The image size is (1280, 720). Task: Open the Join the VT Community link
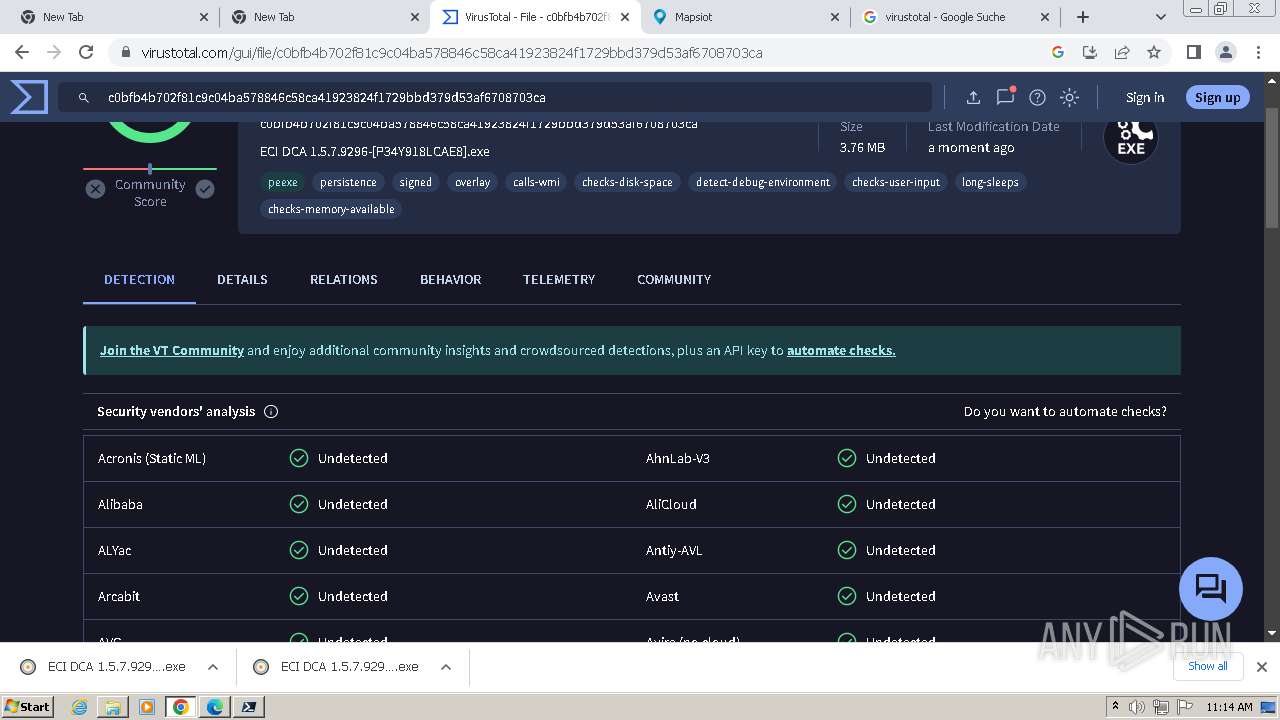click(x=172, y=350)
